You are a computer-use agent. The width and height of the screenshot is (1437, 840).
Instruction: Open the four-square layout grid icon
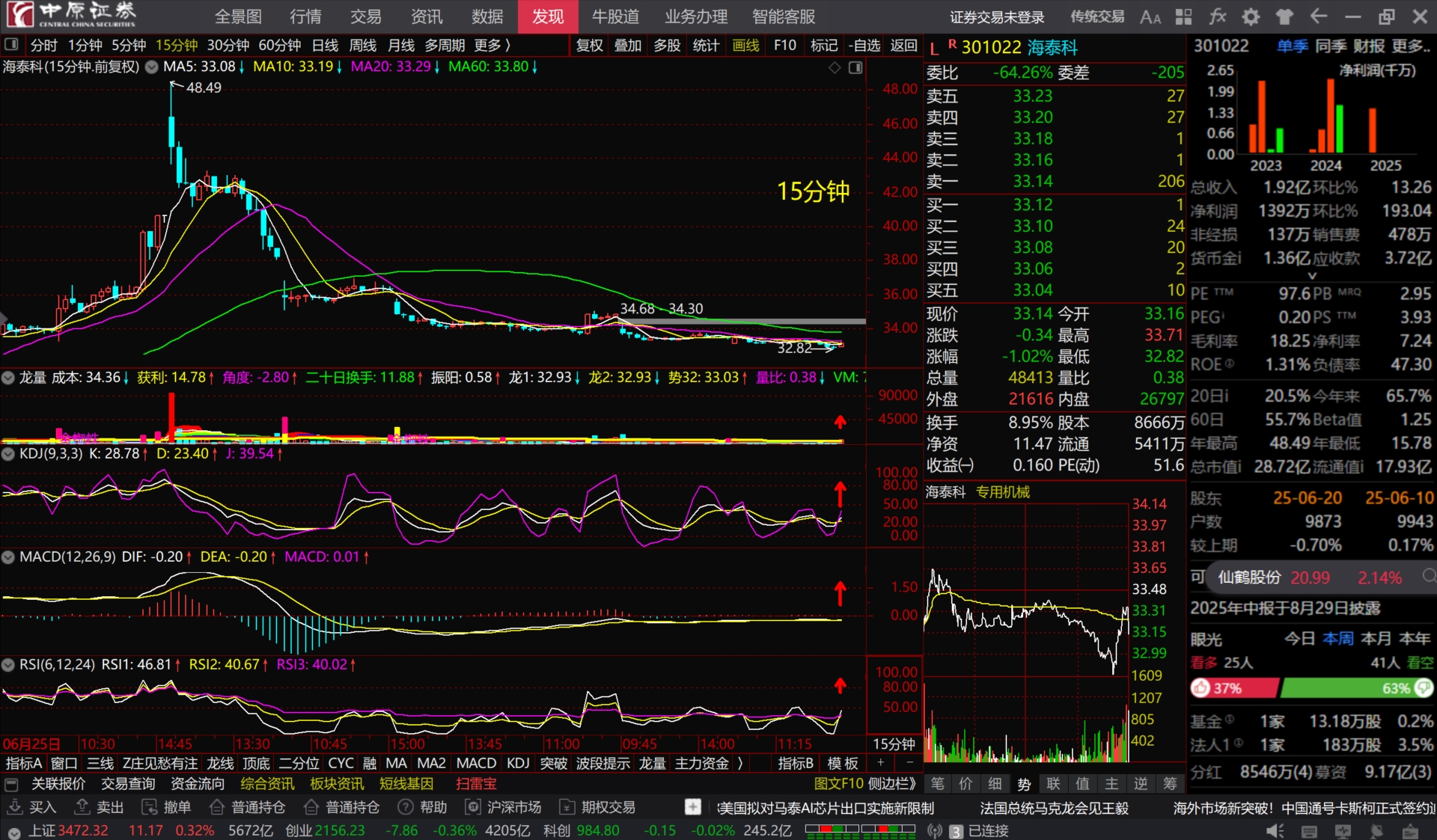tap(1184, 16)
